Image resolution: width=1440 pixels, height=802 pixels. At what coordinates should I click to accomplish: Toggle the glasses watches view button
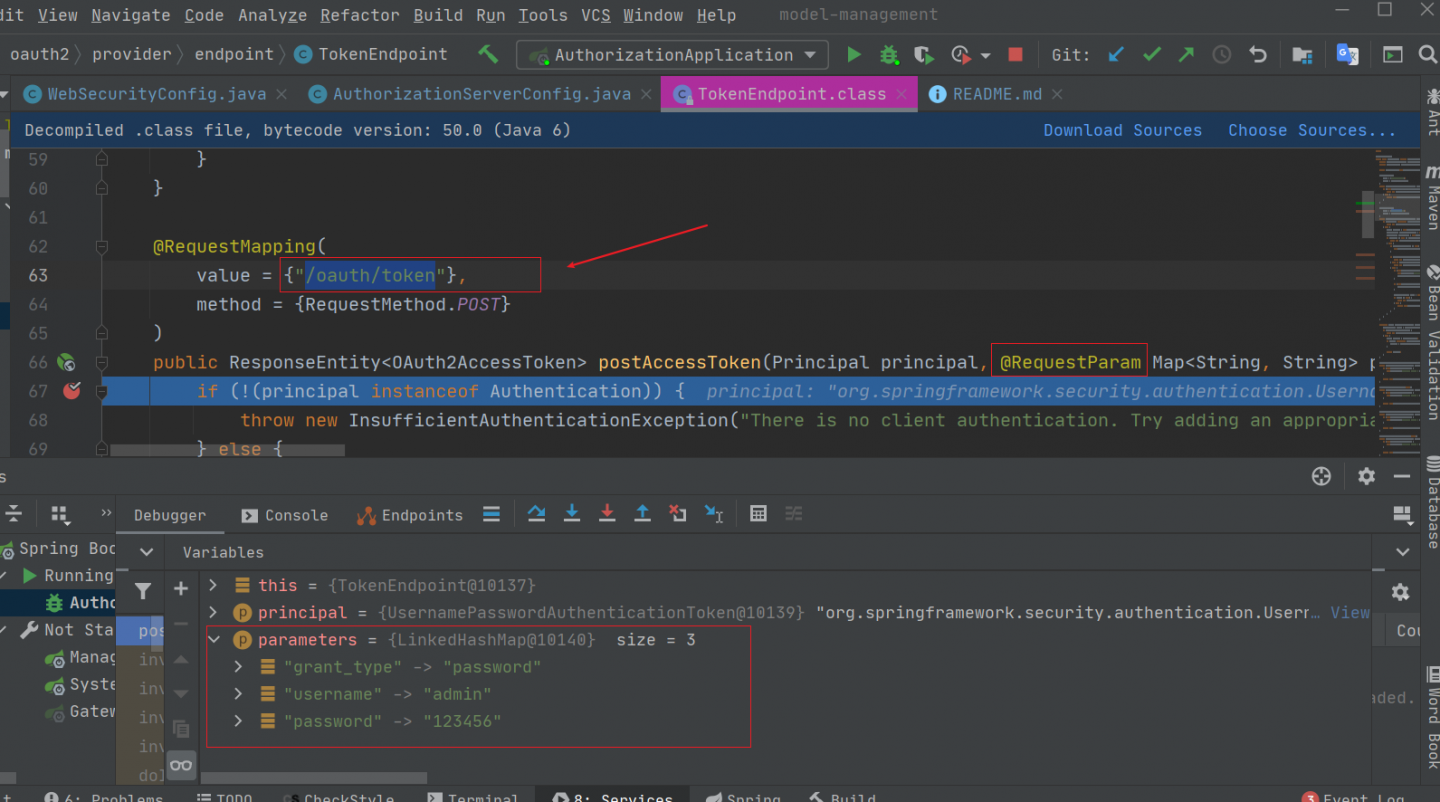tap(181, 765)
